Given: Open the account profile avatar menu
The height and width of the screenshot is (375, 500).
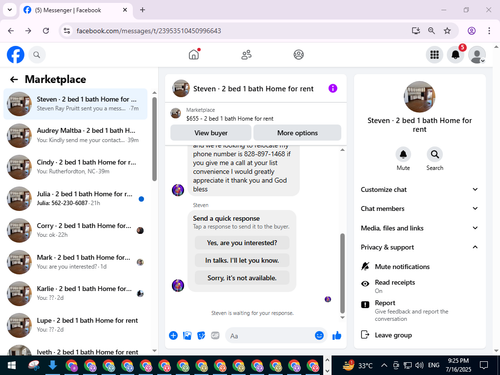Looking at the screenshot, I should coord(477,55).
